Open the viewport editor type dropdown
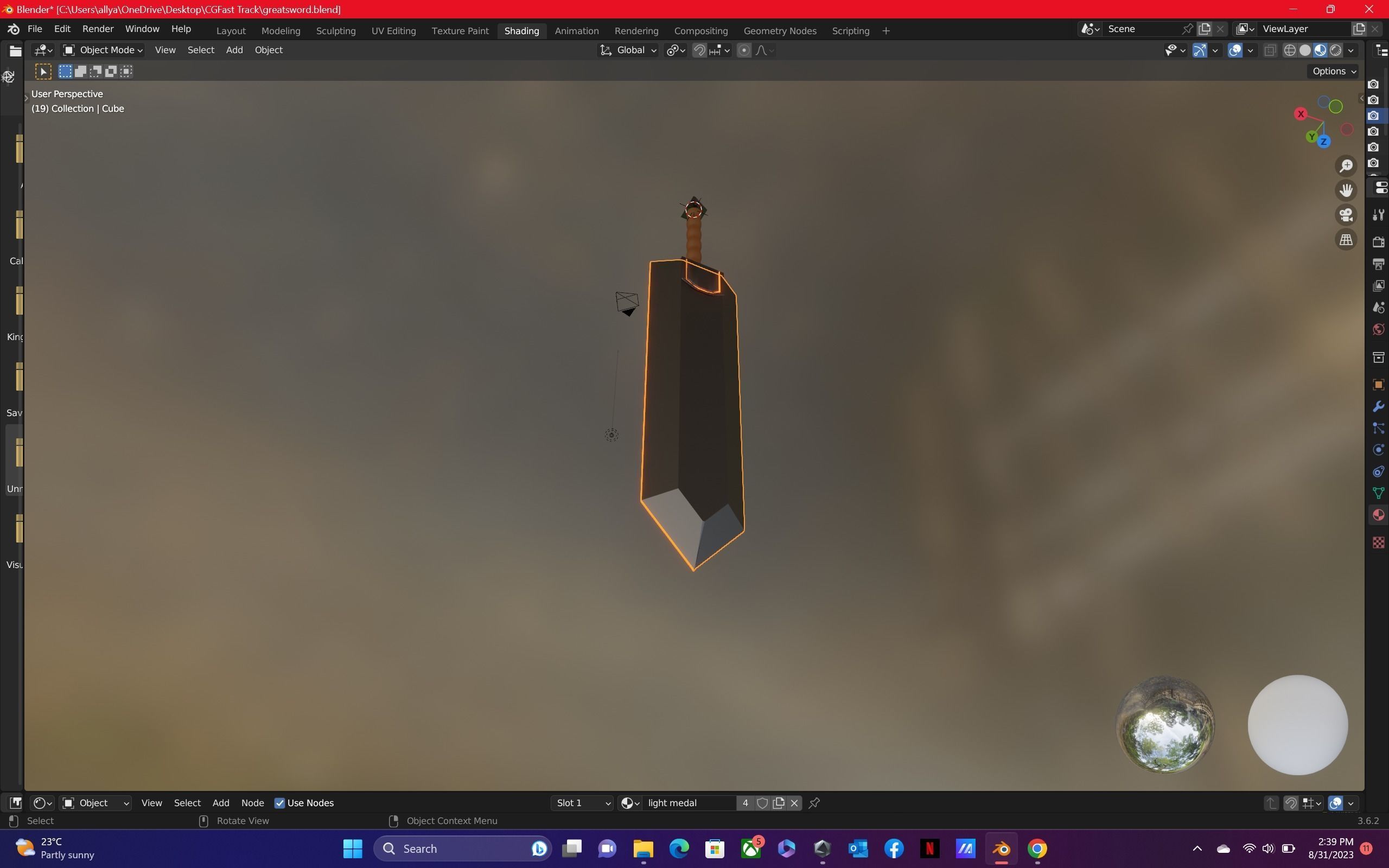Viewport: 1389px width, 868px height. coord(43,50)
